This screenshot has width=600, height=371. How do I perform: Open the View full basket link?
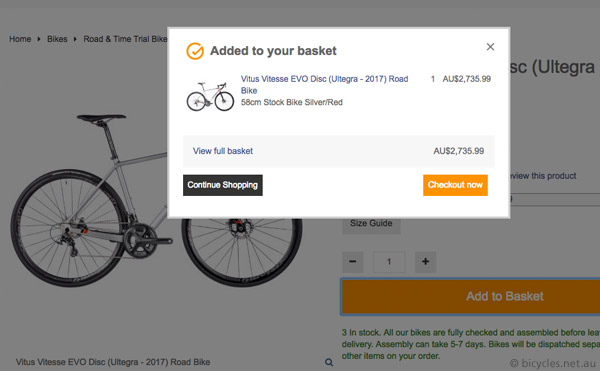[223, 151]
